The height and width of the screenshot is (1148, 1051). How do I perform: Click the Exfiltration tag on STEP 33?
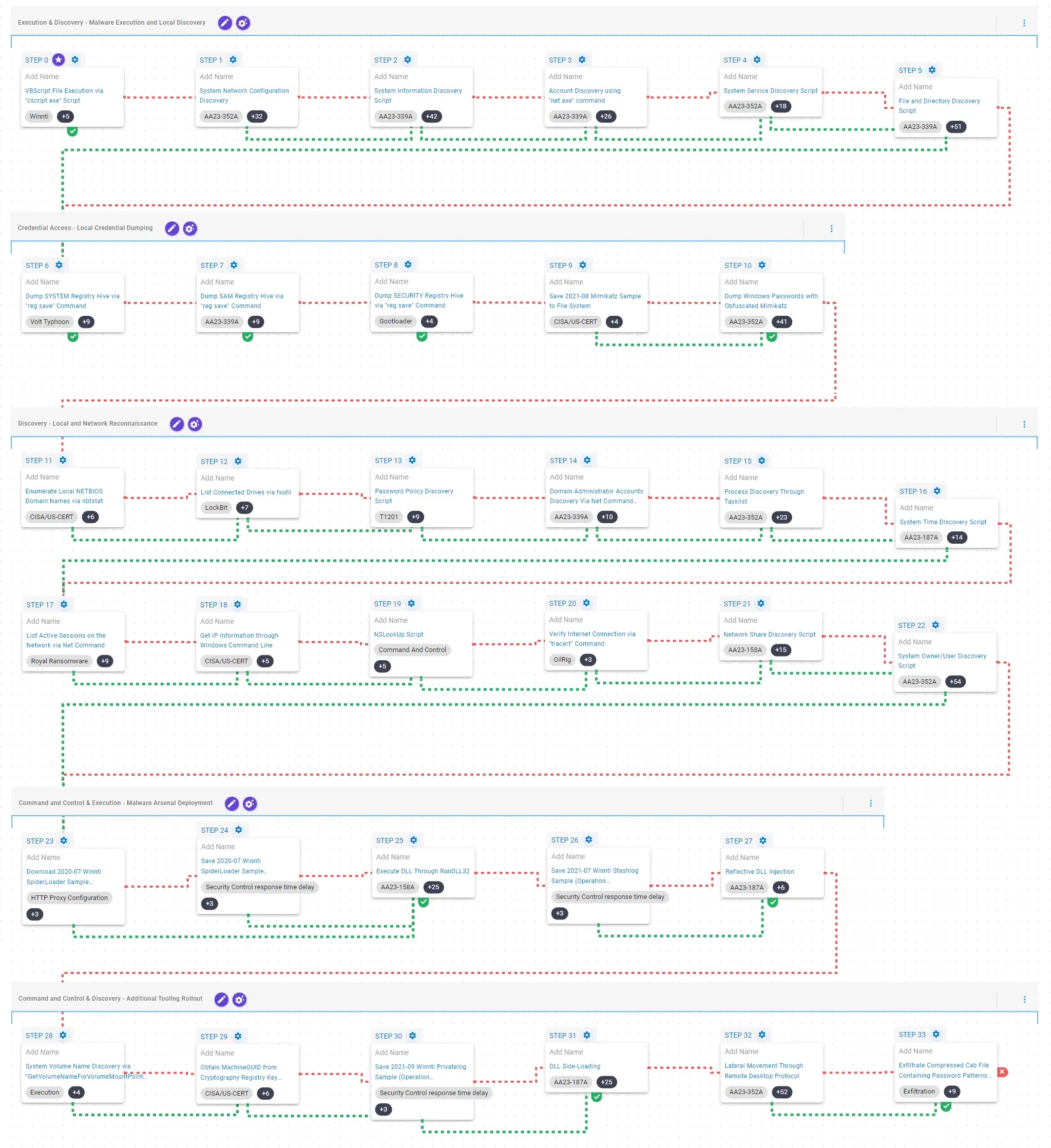tap(919, 1092)
